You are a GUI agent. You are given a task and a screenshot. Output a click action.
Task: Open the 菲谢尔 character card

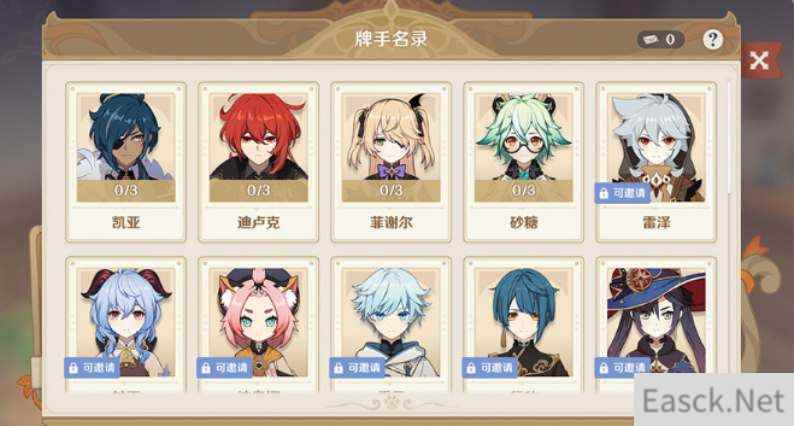click(391, 162)
